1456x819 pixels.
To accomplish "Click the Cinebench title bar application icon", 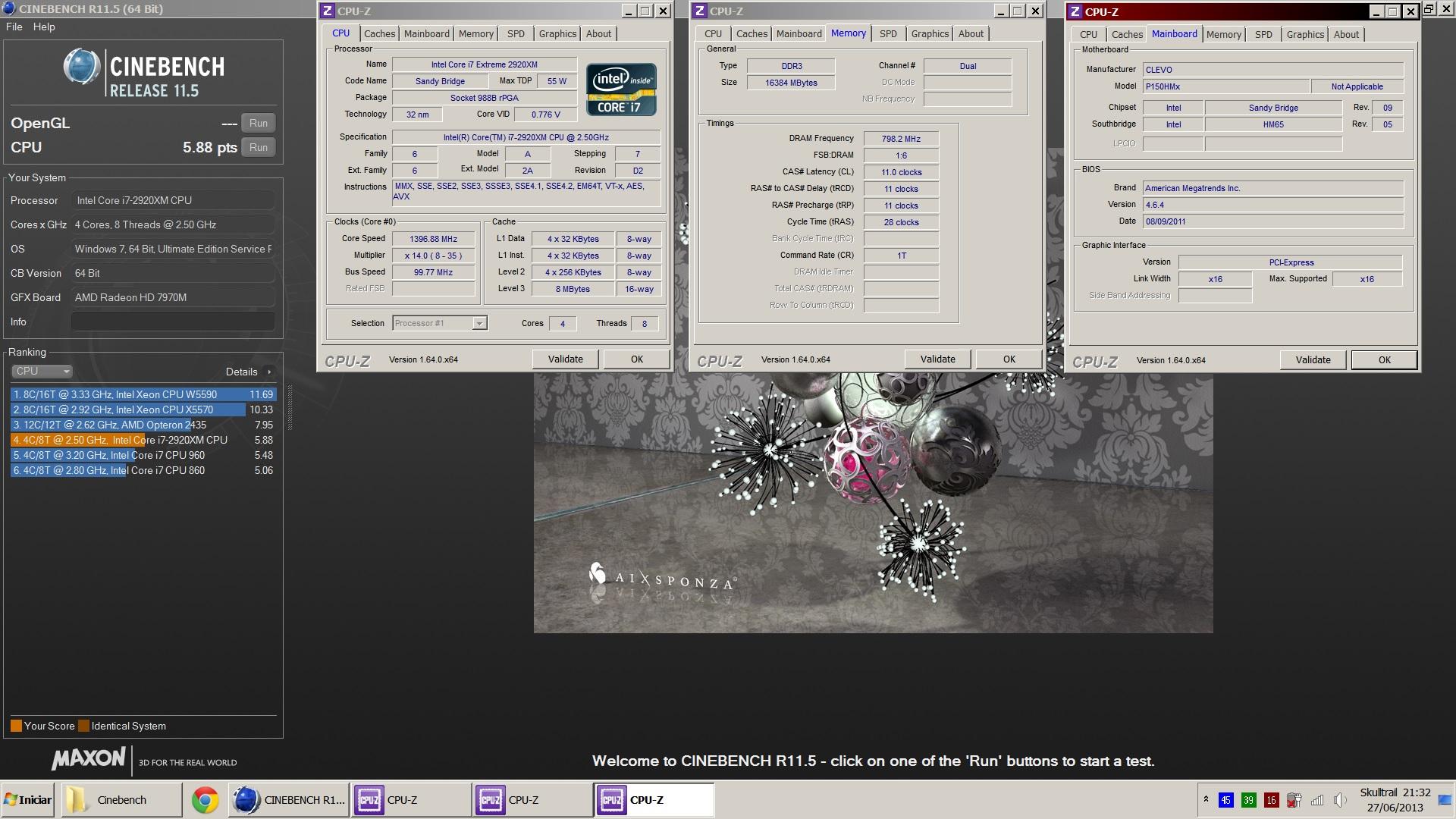I will [x=9, y=9].
